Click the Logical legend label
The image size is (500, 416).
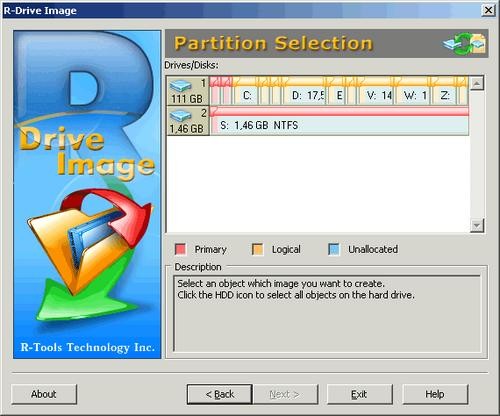click(x=286, y=249)
